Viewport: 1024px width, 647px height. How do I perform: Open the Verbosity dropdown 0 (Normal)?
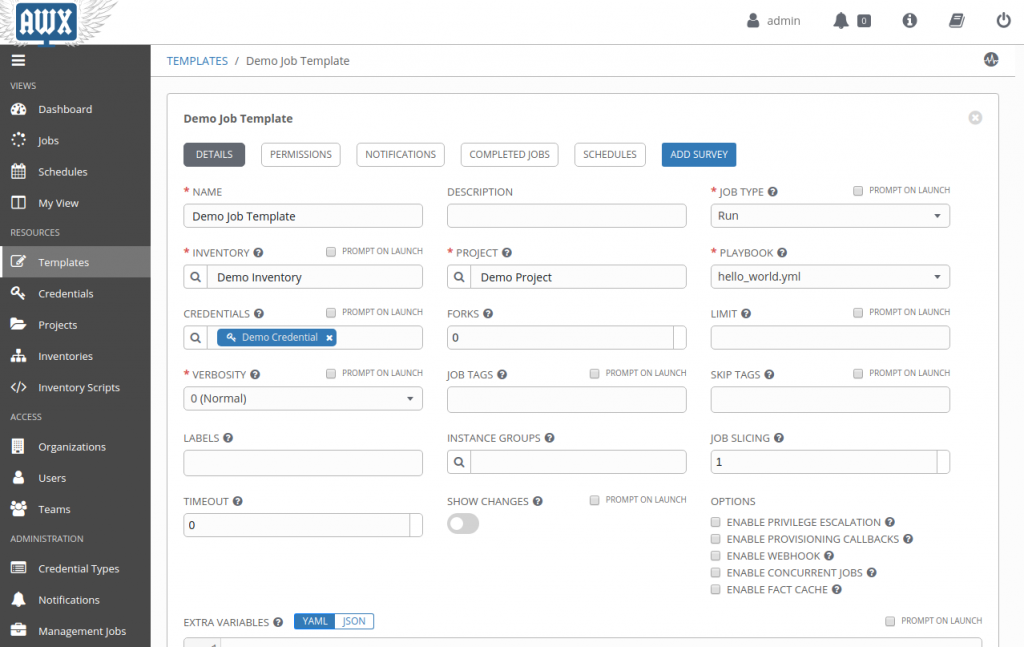[x=303, y=398]
